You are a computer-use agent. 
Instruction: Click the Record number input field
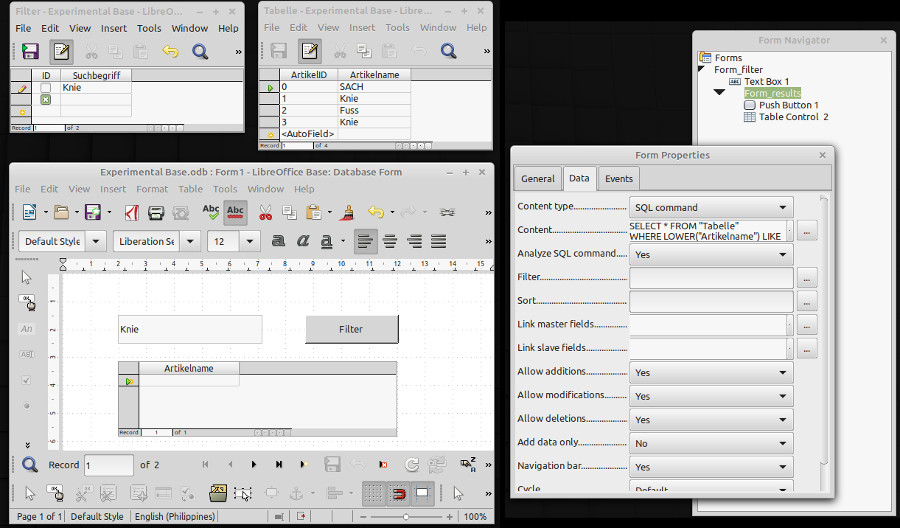pos(109,465)
